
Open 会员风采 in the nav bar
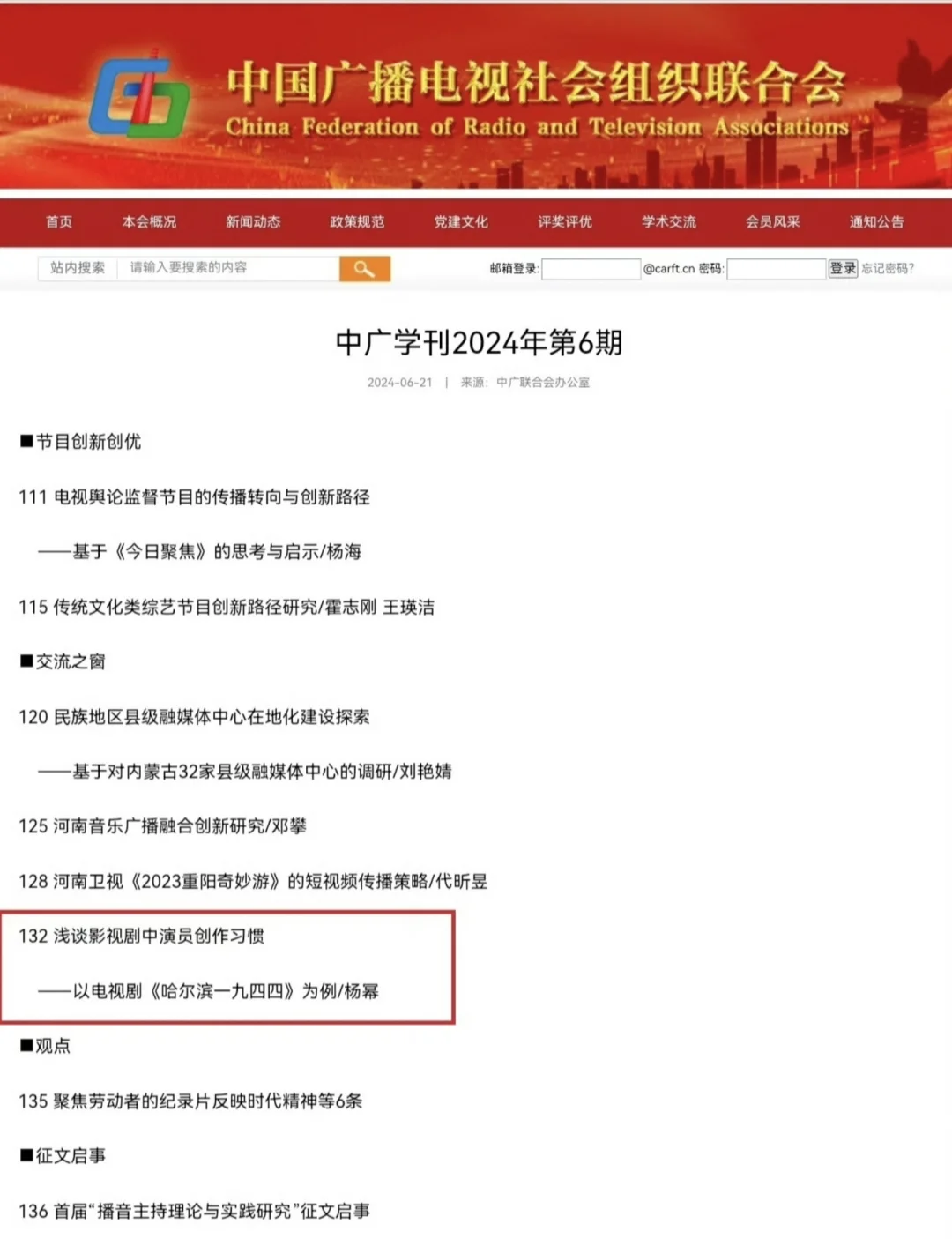[x=773, y=222]
